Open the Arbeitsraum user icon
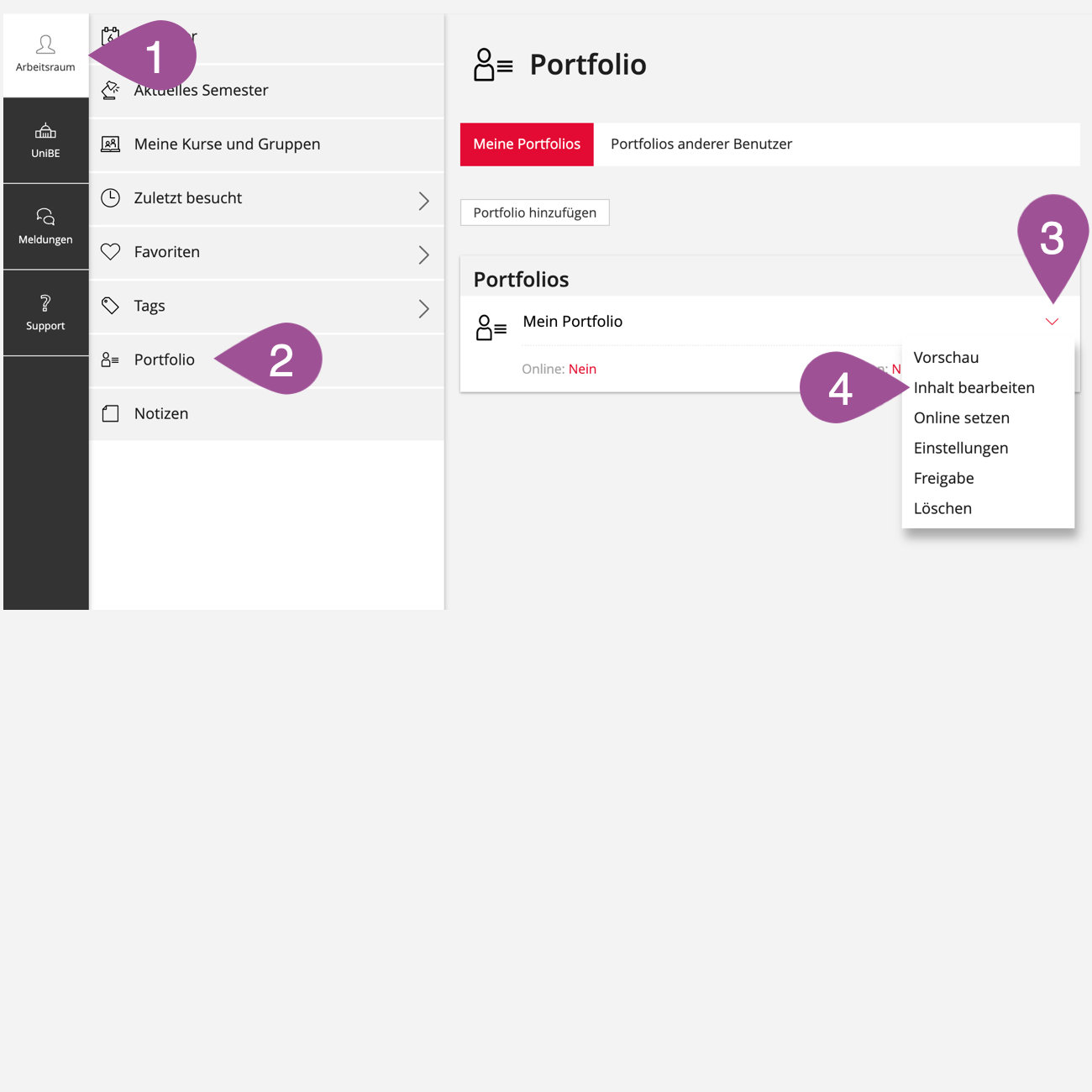Image resolution: width=1092 pixels, height=1092 pixels. click(x=45, y=45)
